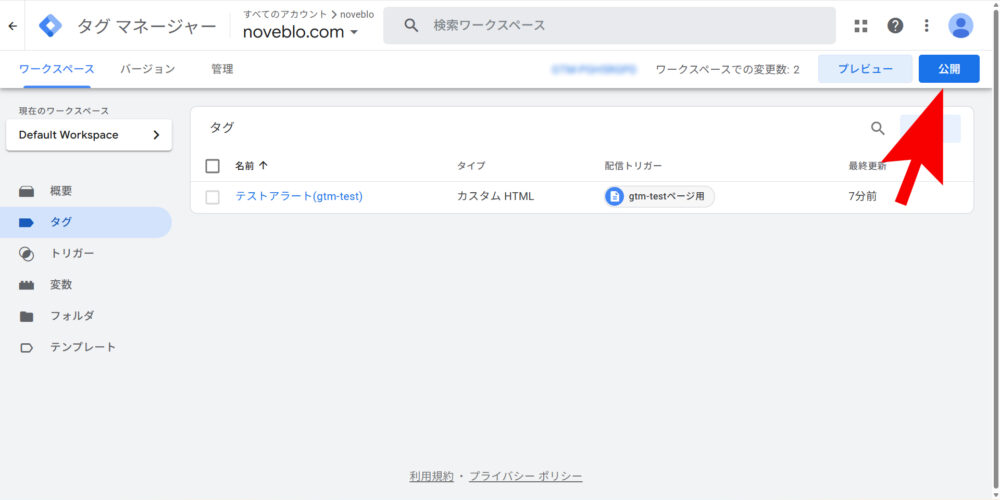Click the 公開 publish button

[948, 69]
